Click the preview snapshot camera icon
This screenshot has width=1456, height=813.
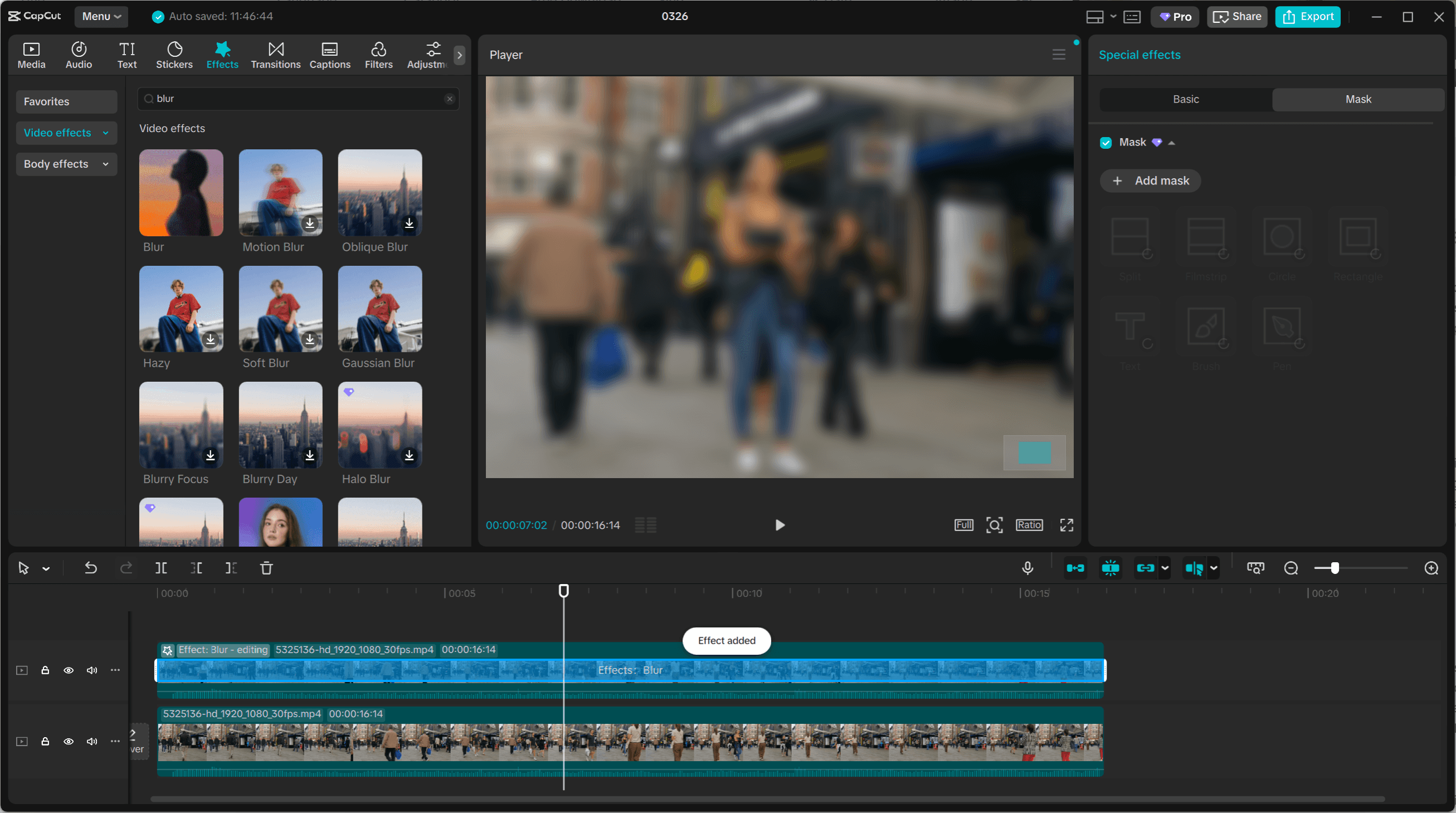1255,568
